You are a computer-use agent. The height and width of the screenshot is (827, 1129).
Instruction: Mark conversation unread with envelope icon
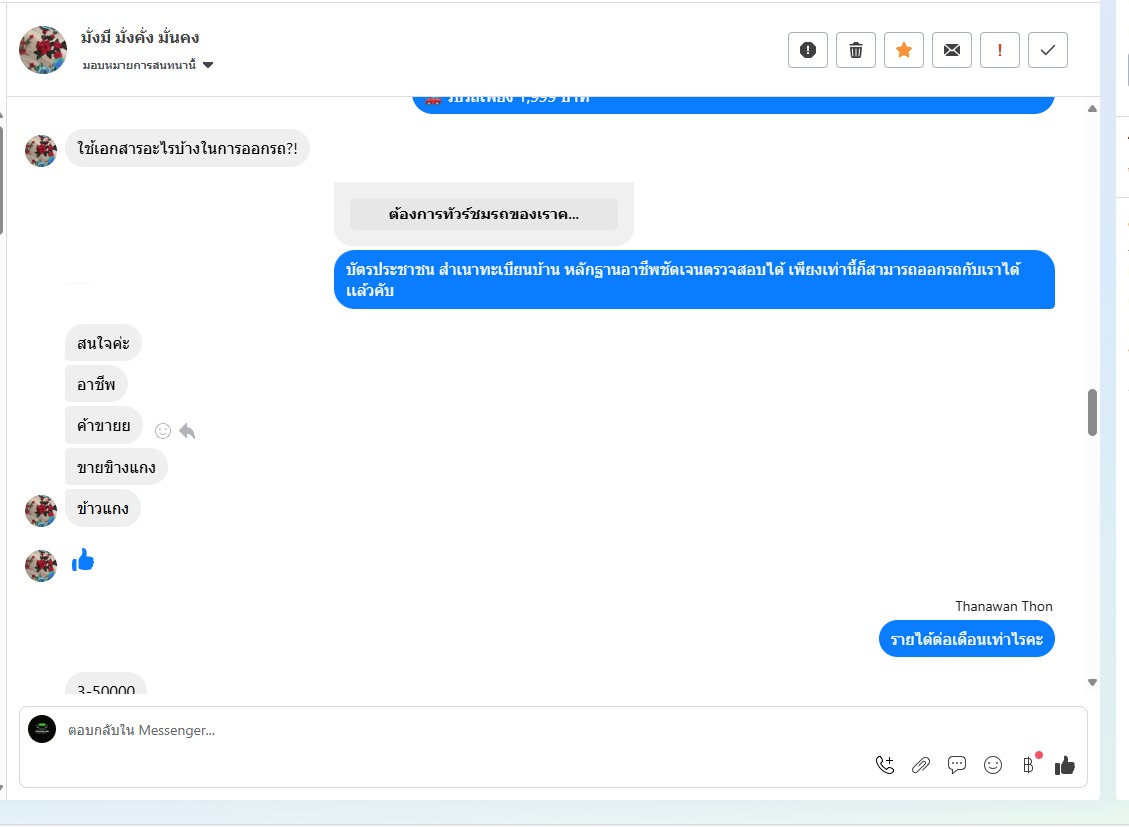952,50
